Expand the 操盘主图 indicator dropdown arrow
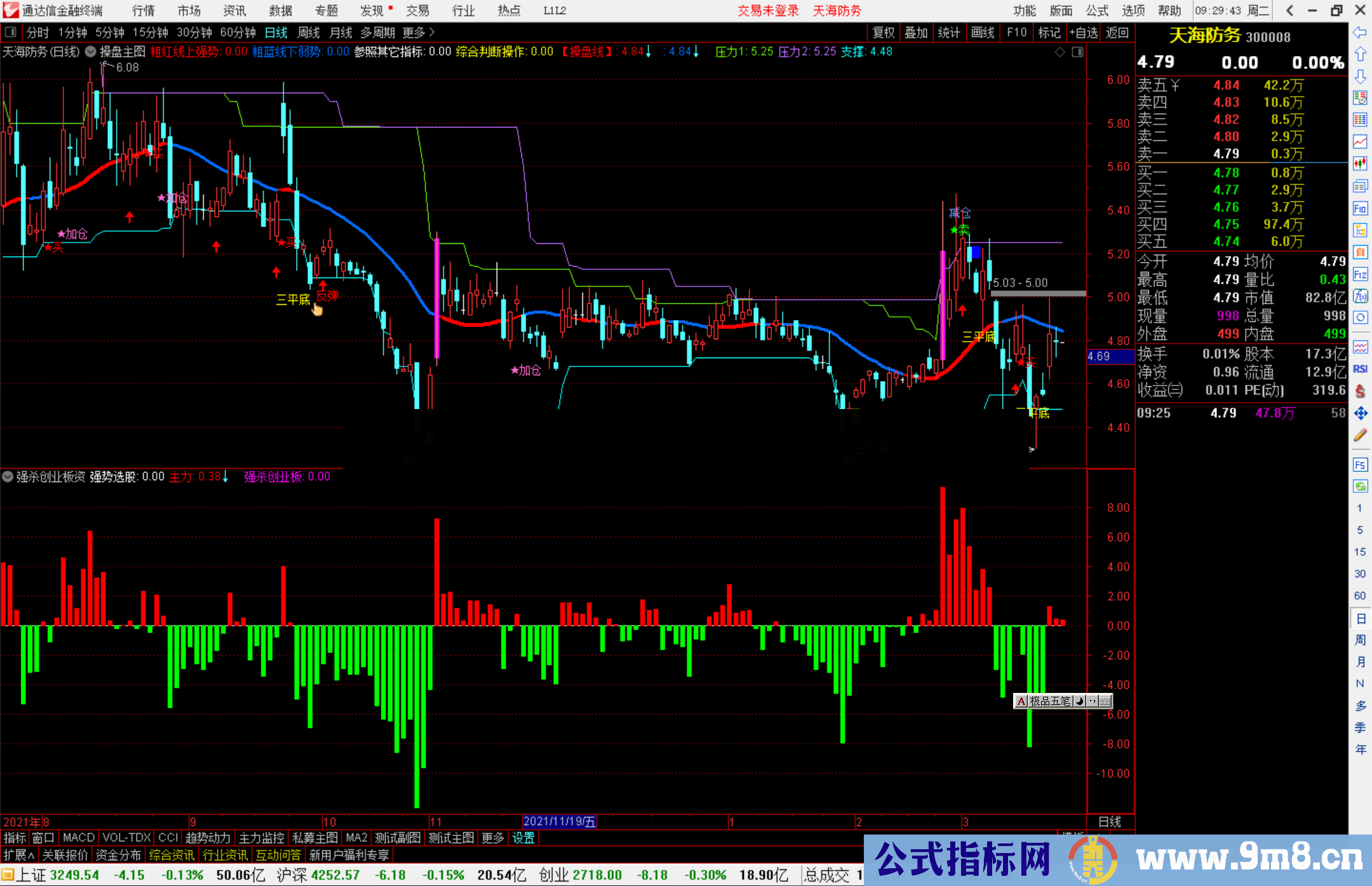Screen dimensions: 1372x886 (91, 51)
